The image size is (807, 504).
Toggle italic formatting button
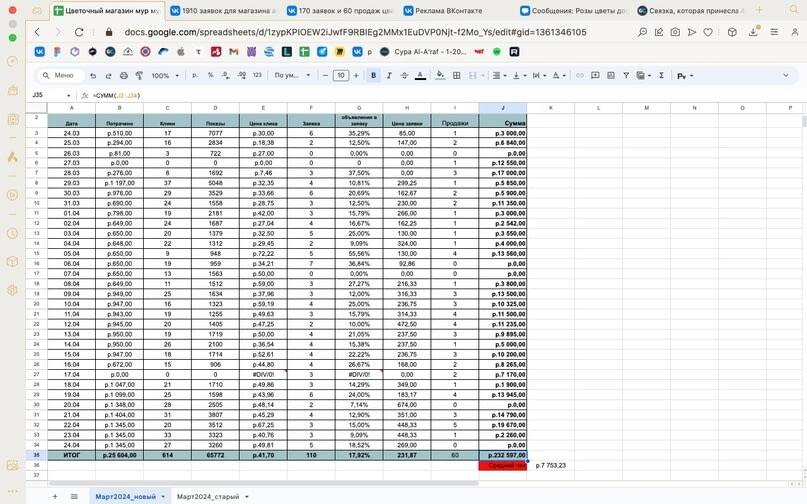[x=388, y=75]
